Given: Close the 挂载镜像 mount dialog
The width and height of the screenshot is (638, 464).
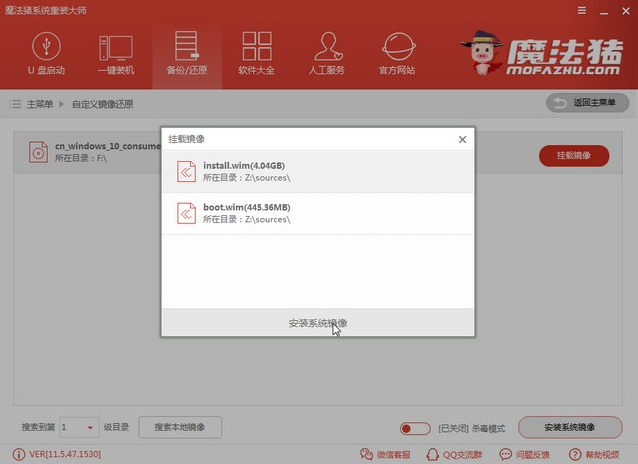Looking at the screenshot, I should pyautogui.click(x=461, y=139).
